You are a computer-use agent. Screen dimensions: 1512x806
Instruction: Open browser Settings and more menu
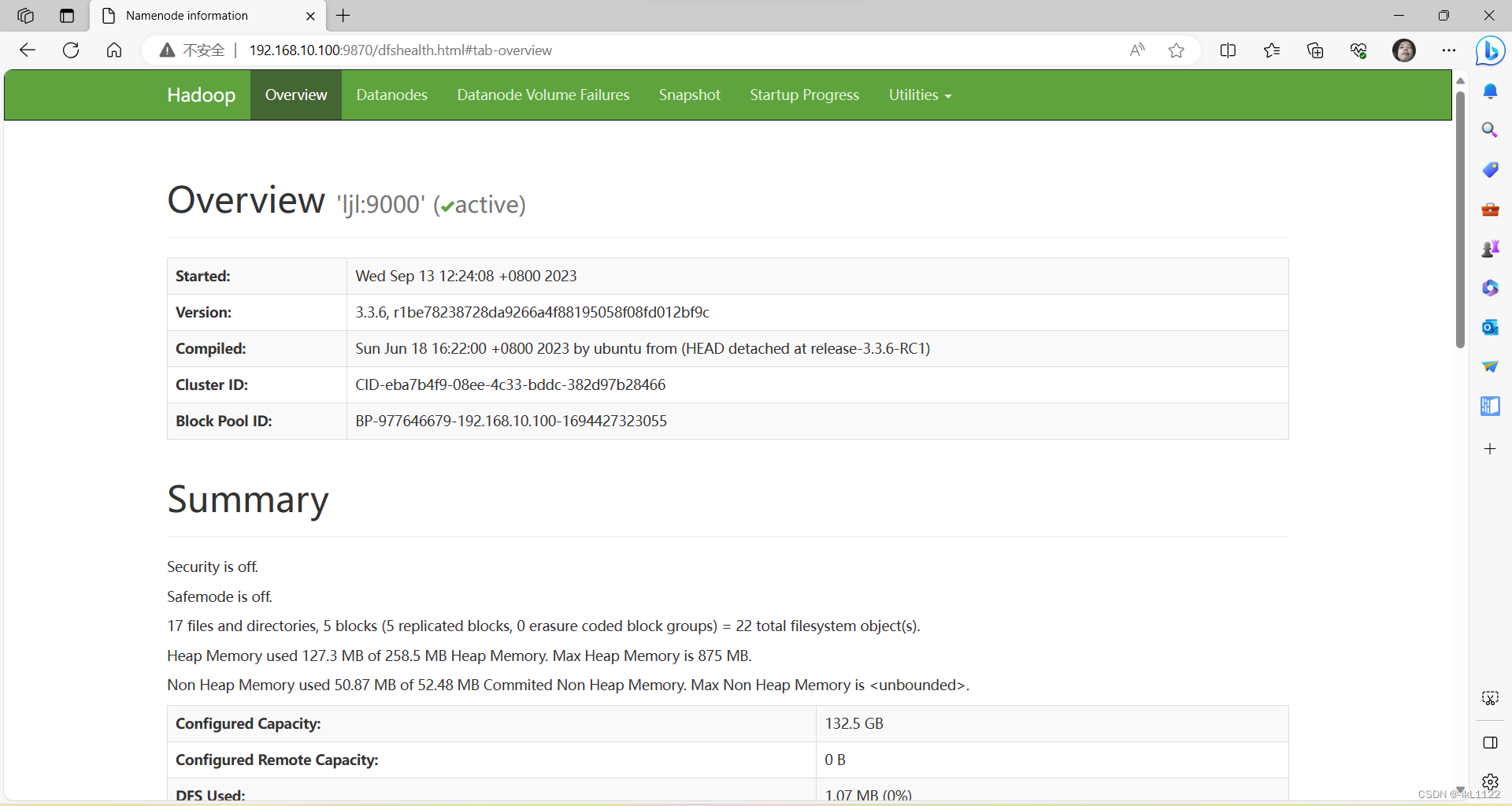tap(1449, 50)
